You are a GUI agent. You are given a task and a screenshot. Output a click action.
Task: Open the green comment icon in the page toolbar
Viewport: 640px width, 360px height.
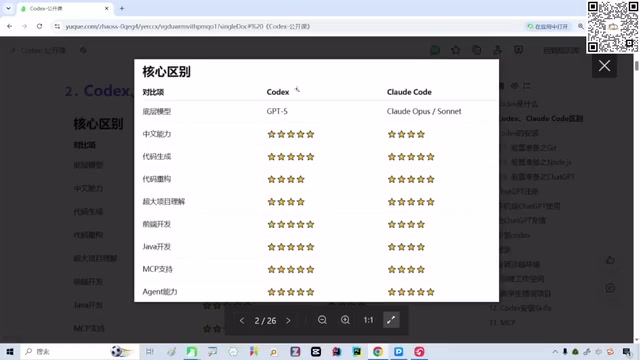tap(435, 50)
